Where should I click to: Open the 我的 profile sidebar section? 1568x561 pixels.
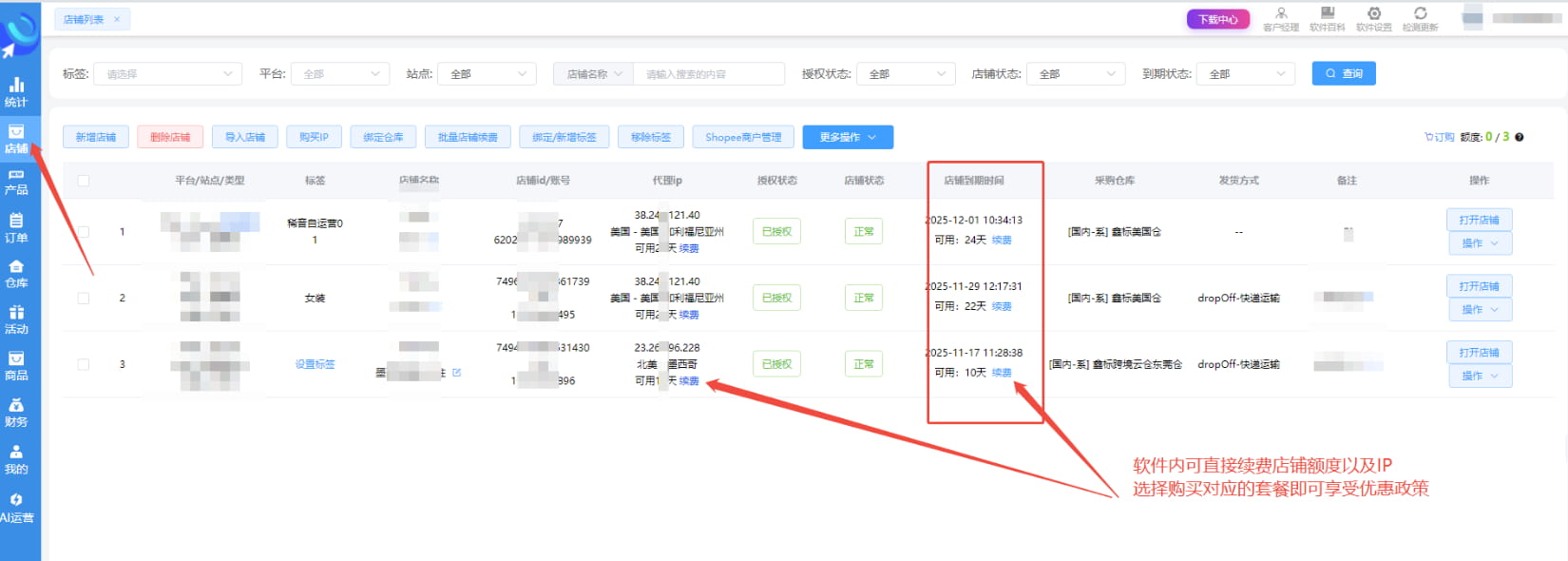(x=16, y=460)
